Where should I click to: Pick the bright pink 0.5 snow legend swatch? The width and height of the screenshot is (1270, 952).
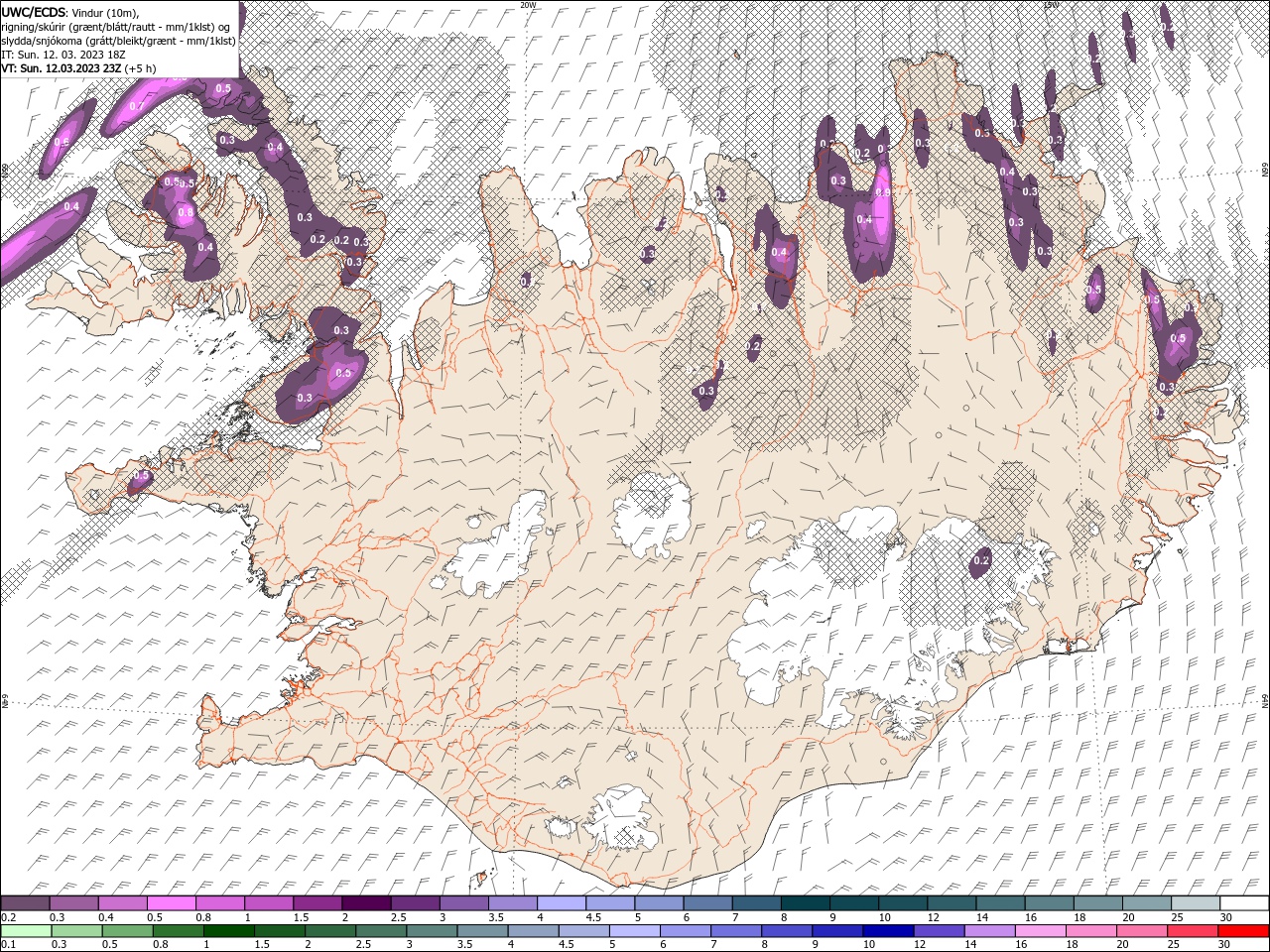click(171, 903)
